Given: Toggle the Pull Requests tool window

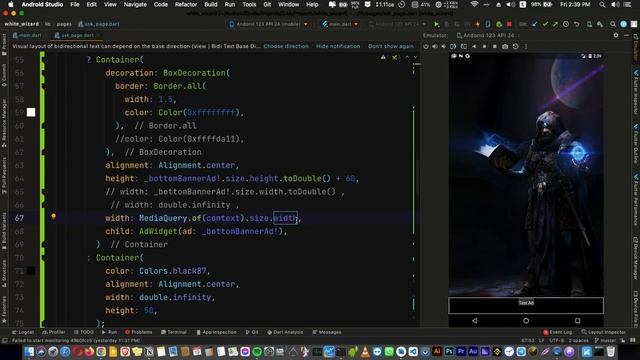Looking at the screenshot, I should point(4,176).
